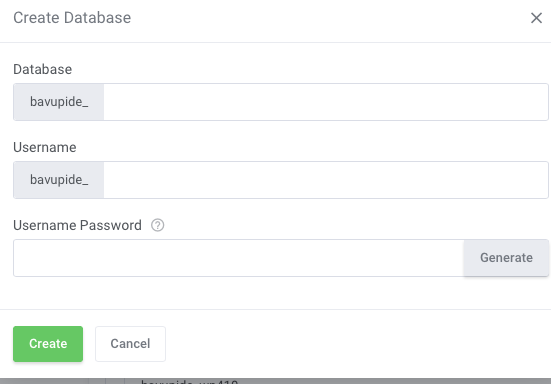This screenshot has height=384, width=551.
Task: Close the Create Database dialog
Action: 536,18
